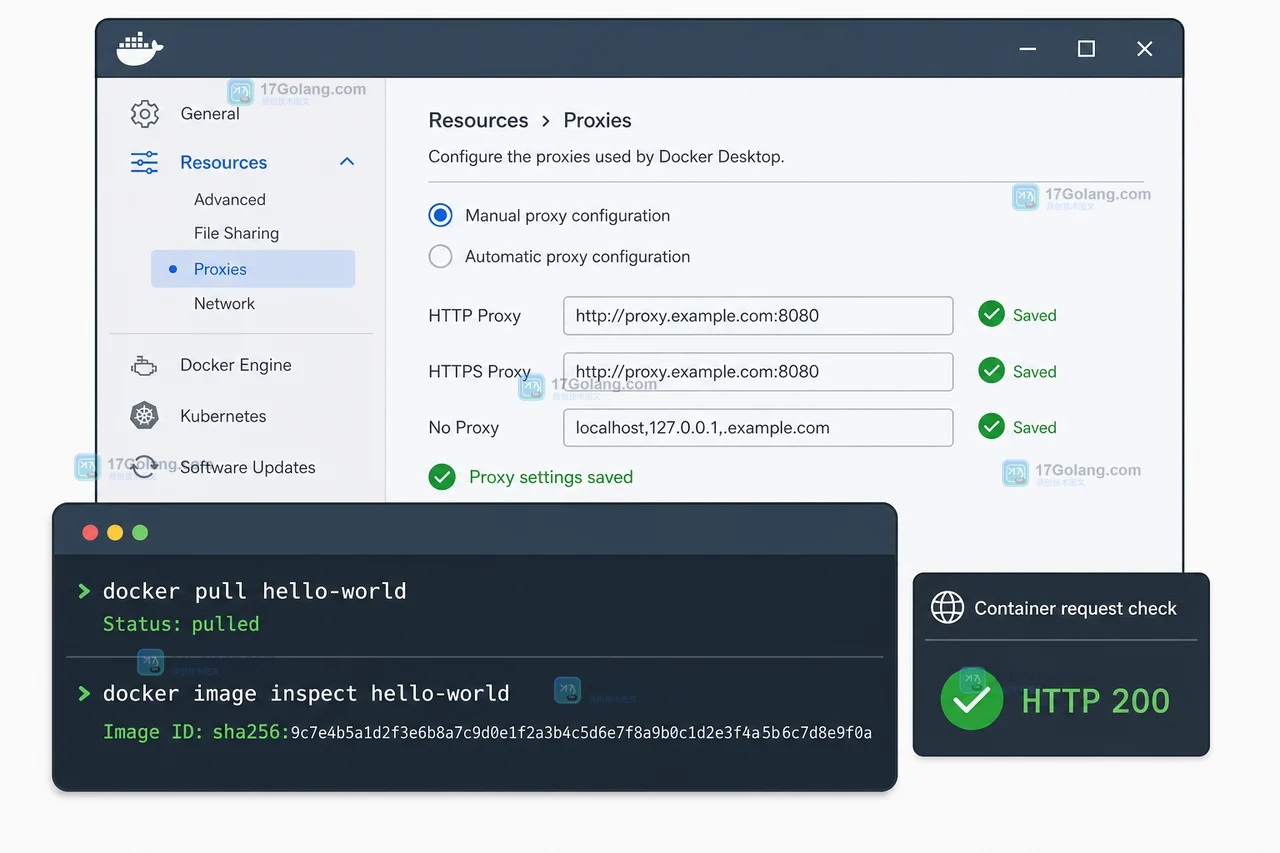Click the No Proxy input field
The width and height of the screenshot is (1280, 853).
pos(758,427)
